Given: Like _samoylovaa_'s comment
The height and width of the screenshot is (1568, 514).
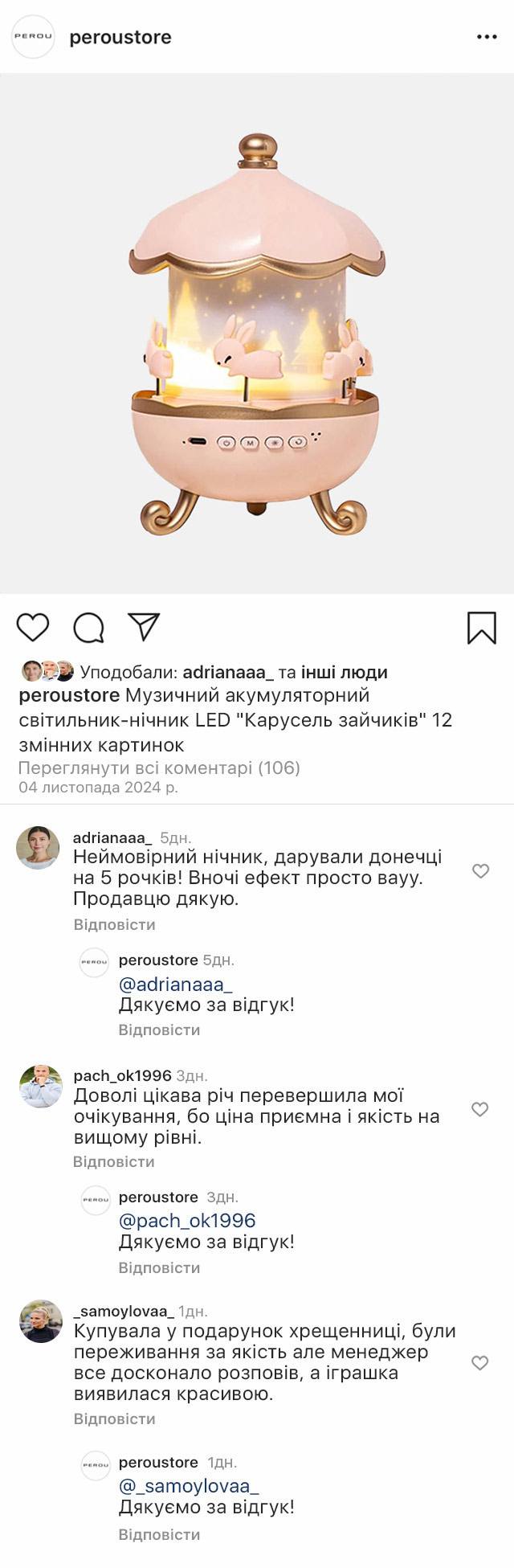Looking at the screenshot, I should tap(479, 1362).
